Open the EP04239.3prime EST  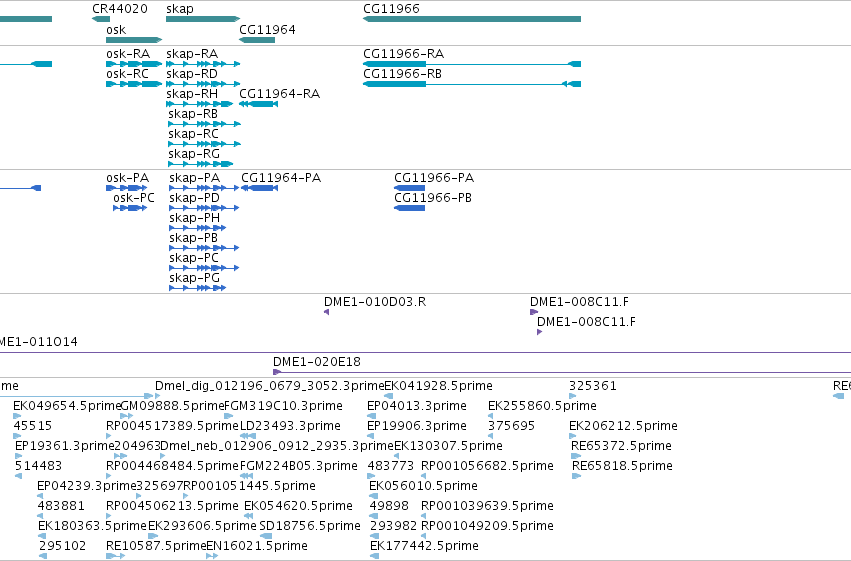tap(40, 496)
